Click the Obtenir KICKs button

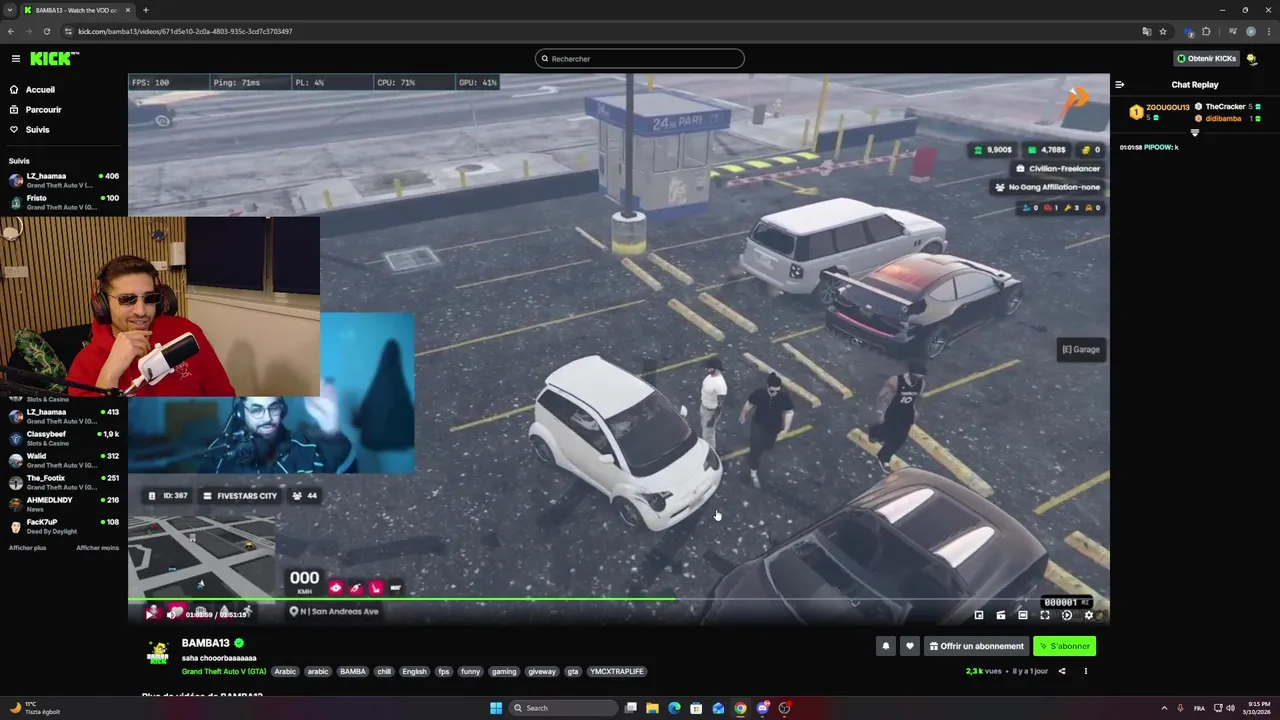tap(1207, 59)
